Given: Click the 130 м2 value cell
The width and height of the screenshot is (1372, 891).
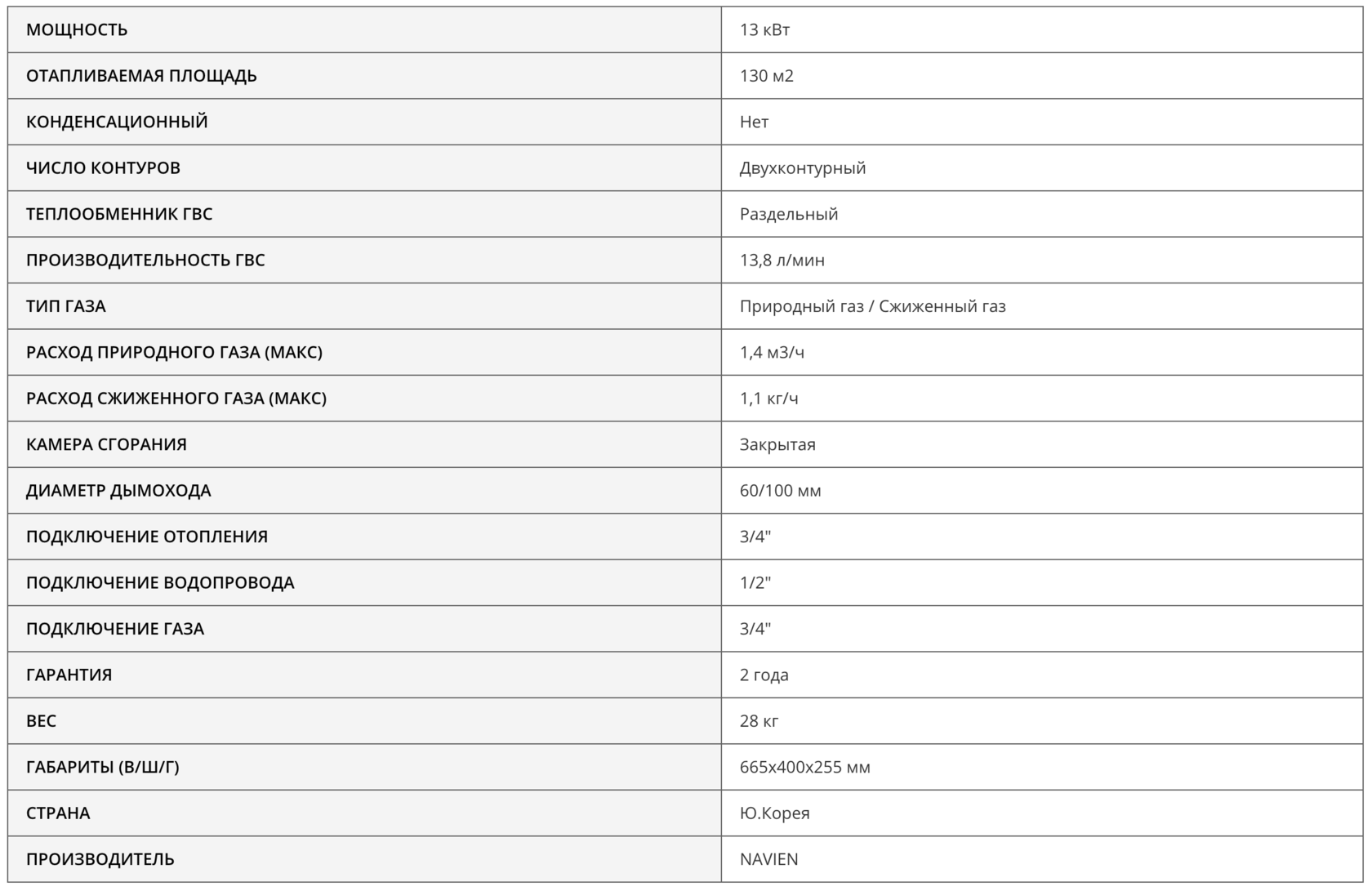Looking at the screenshot, I should [x=766, y=76].
